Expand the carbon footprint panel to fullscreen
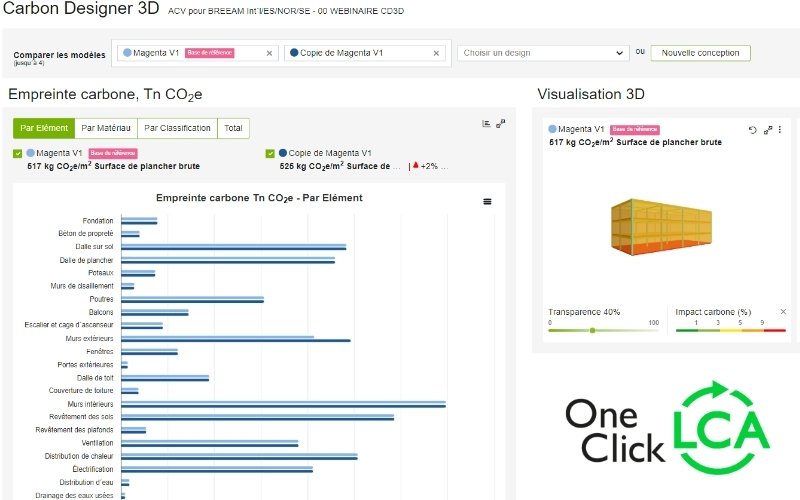 (x=501, y=124)
